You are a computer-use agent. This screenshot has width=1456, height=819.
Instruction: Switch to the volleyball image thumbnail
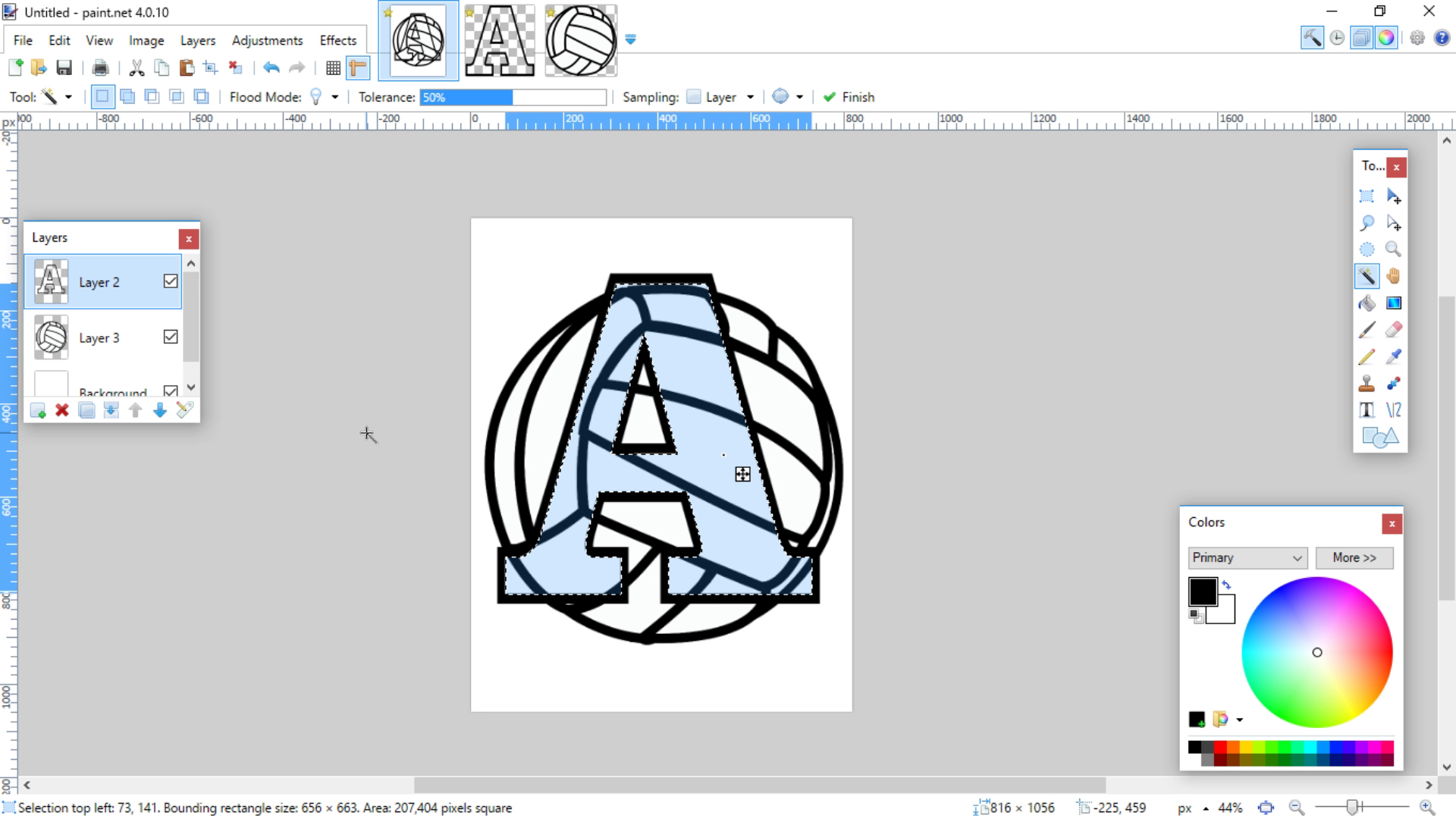[581, 40]
